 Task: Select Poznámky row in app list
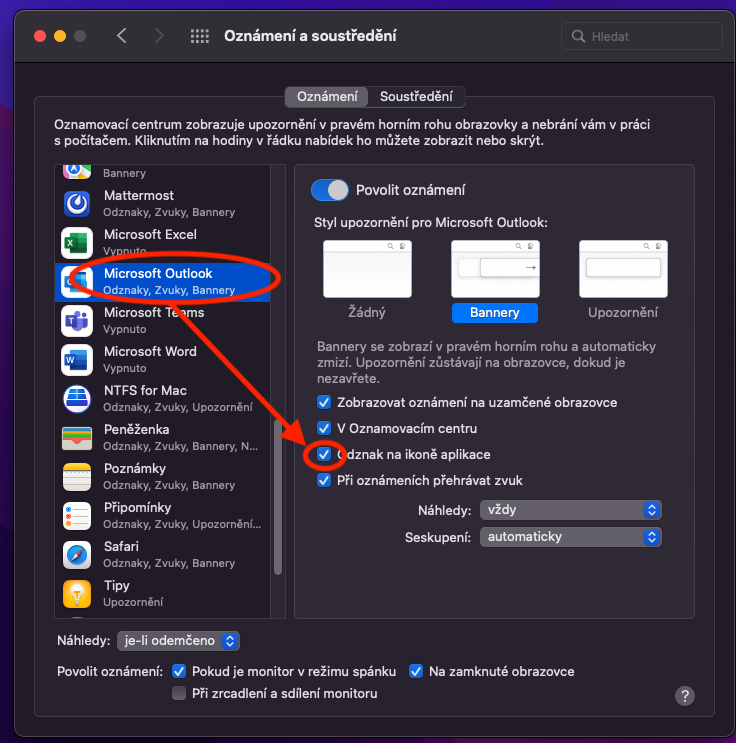(x=163, y=477)
